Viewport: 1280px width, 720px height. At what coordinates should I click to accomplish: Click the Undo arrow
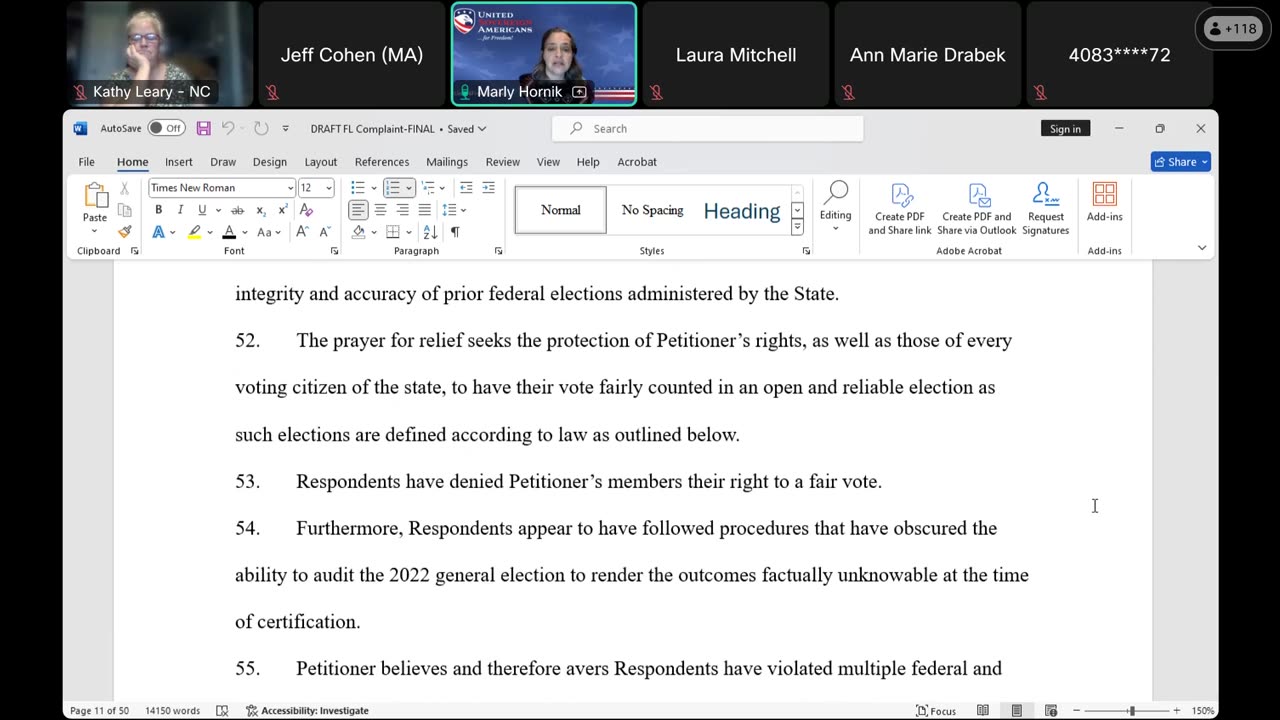(x=228, y=128)
